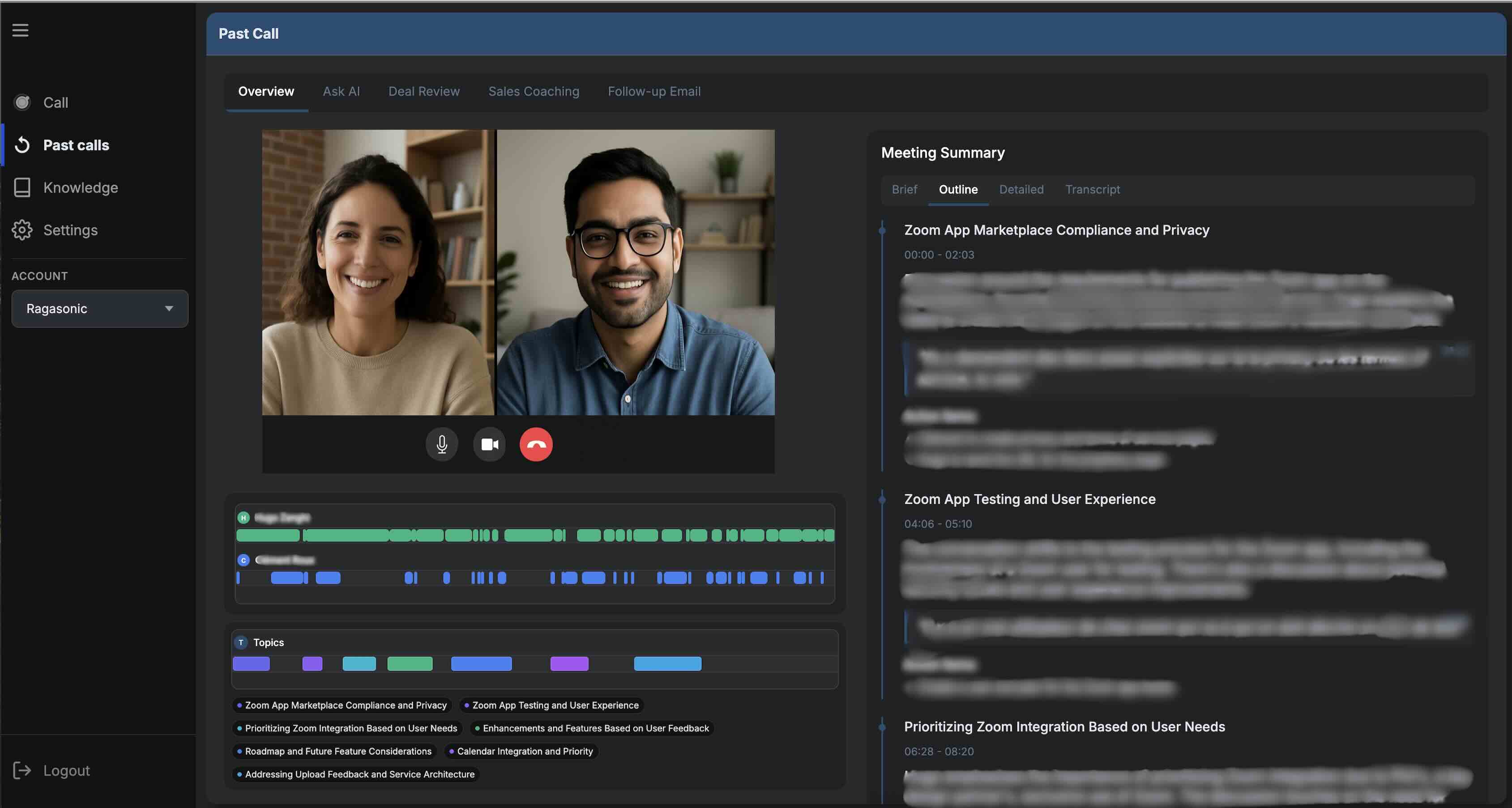The height and width of the screenshot is (808, 1512).
Task: Click the violet sixth topic segment
Action: coord(569,663)
